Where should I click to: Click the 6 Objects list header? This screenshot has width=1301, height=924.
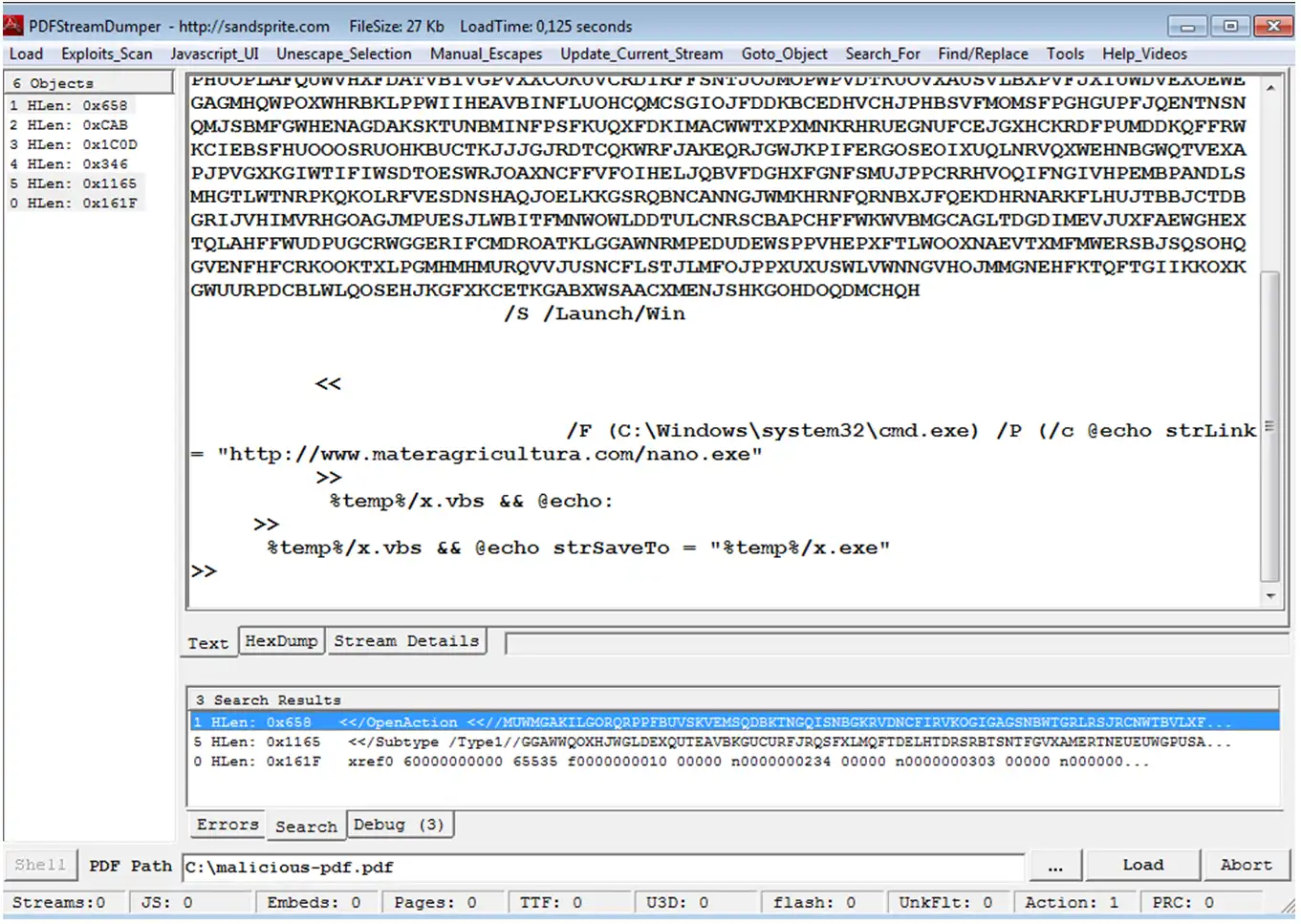pos(88,83)
